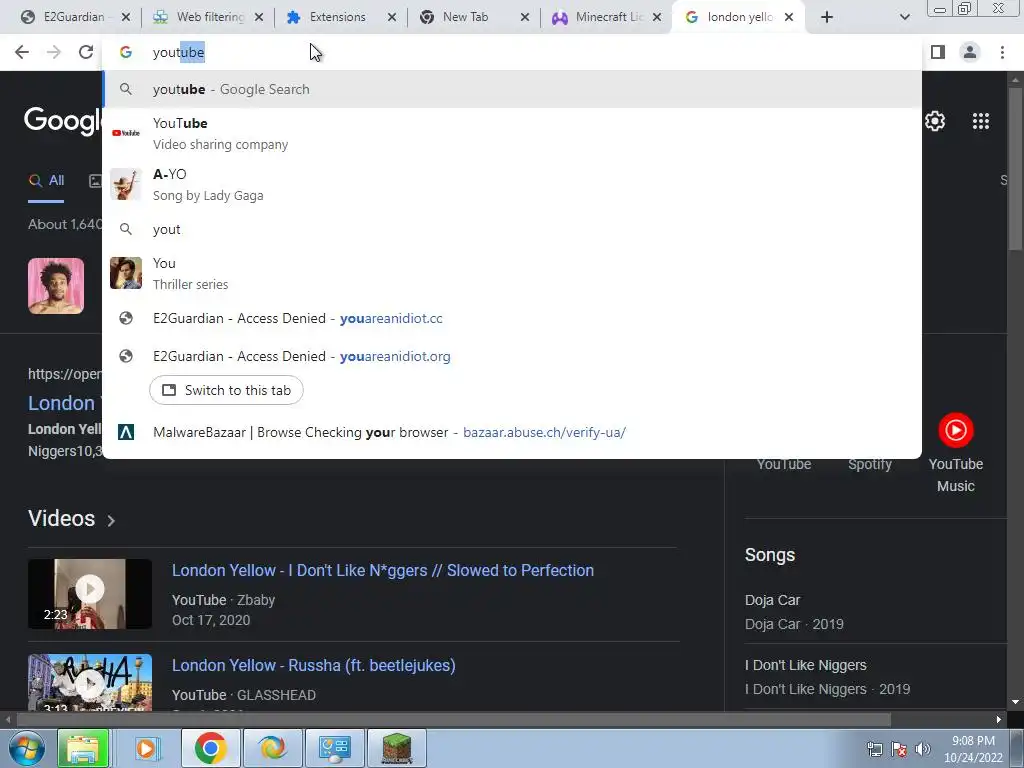Open London Yellow - Russha video link
The image size is (1024, 768).
pyautogui.click(x=313, y=665)
